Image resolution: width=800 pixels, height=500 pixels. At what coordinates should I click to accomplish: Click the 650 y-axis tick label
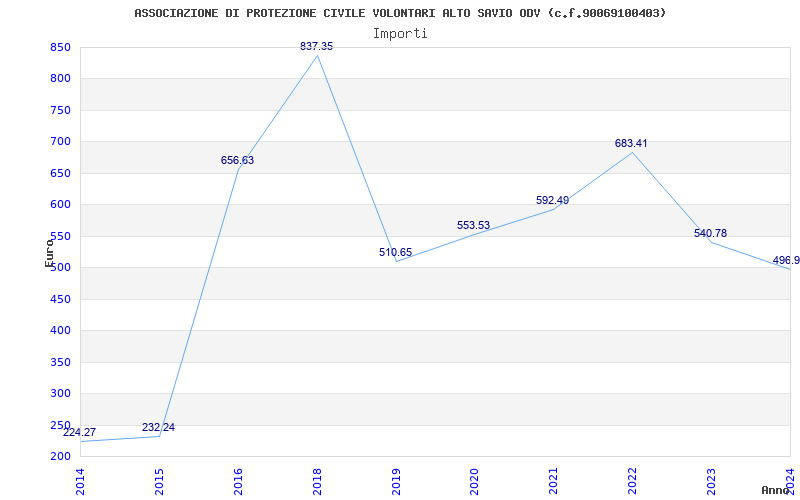click(60, 173)
